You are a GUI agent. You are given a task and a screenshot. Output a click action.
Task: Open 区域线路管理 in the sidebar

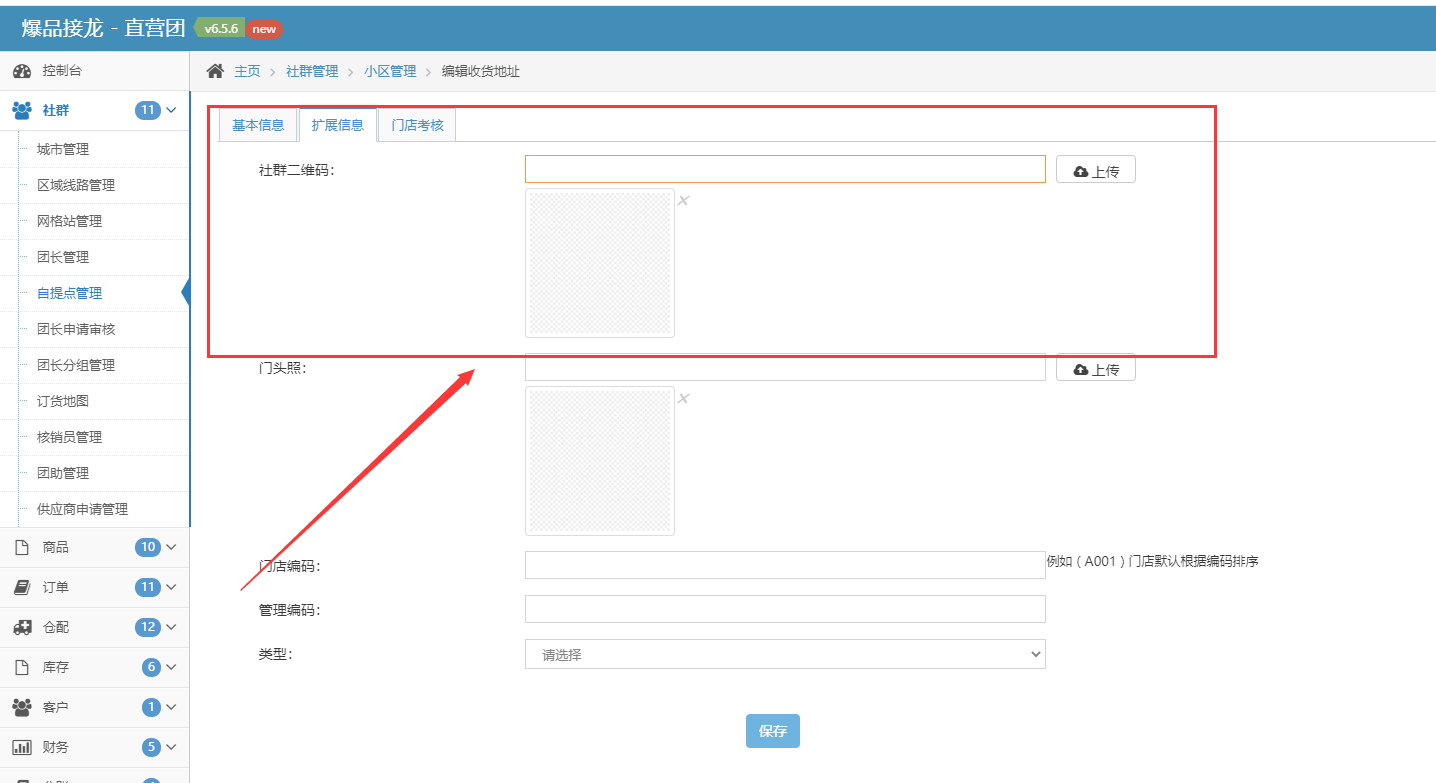point(76,185)
